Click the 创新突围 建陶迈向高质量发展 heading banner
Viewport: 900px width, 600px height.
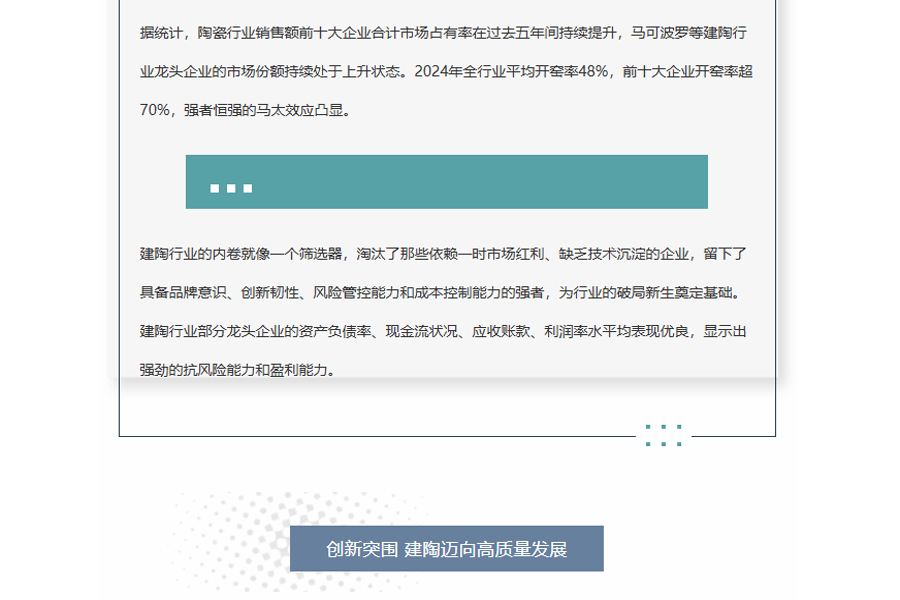point(446,549)
